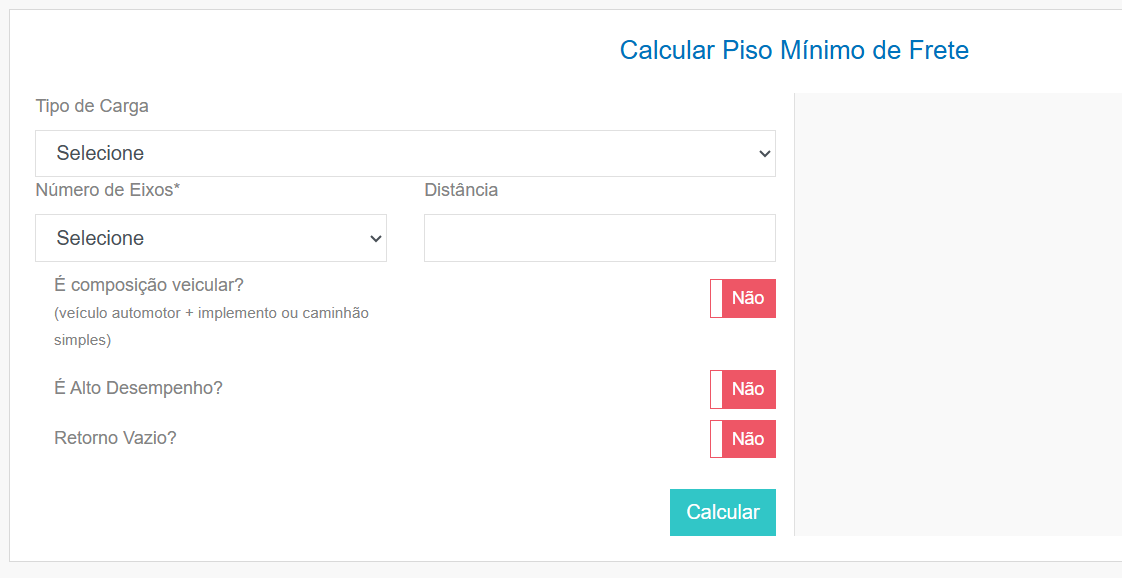Click the Tipo de Carga label

tap(92, 106)
